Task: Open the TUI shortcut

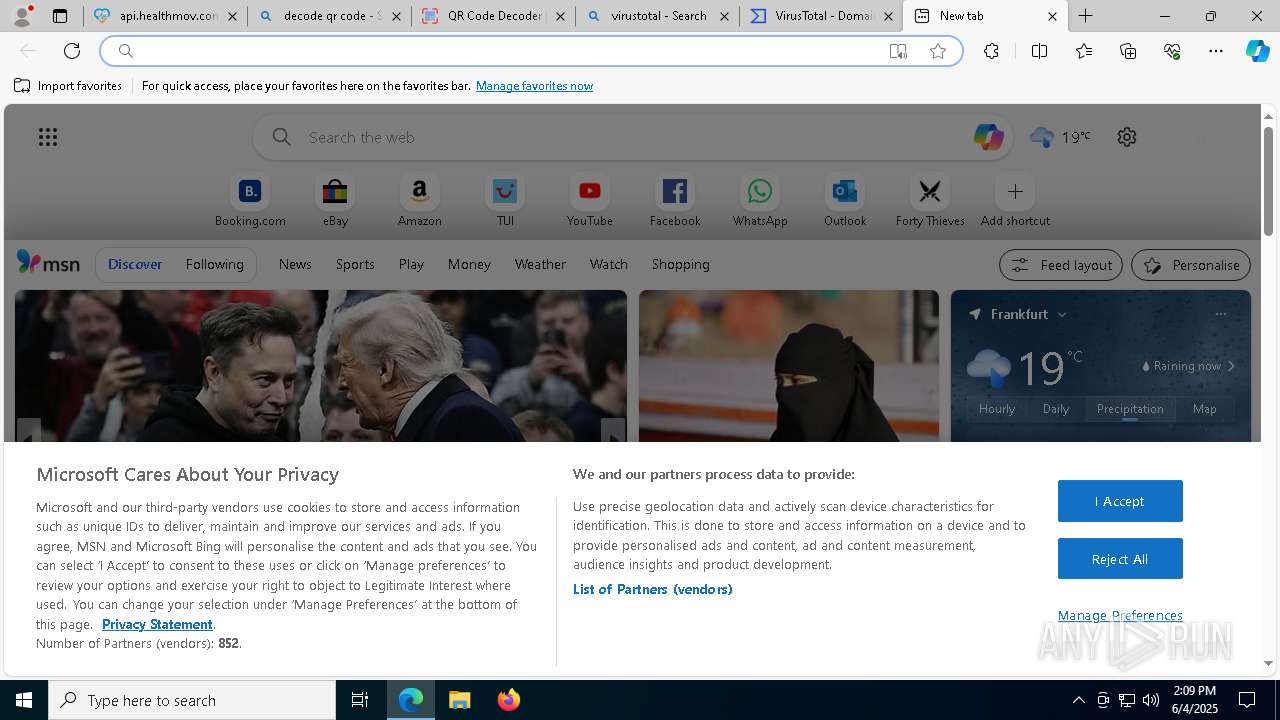Action: click(x=505, y=200)
